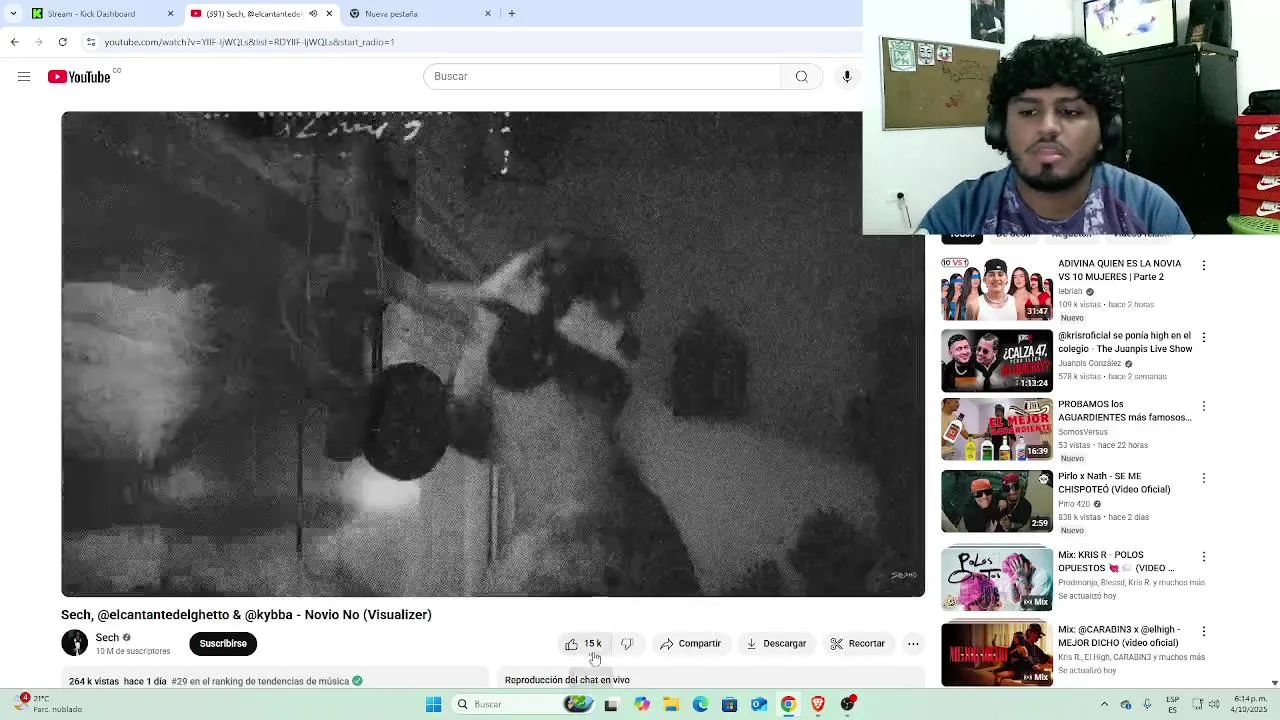Close the Stream - Kick Dashboard tab
Image resolution: width=1280 pixels, height=720 pixels.
coord(170,14)
